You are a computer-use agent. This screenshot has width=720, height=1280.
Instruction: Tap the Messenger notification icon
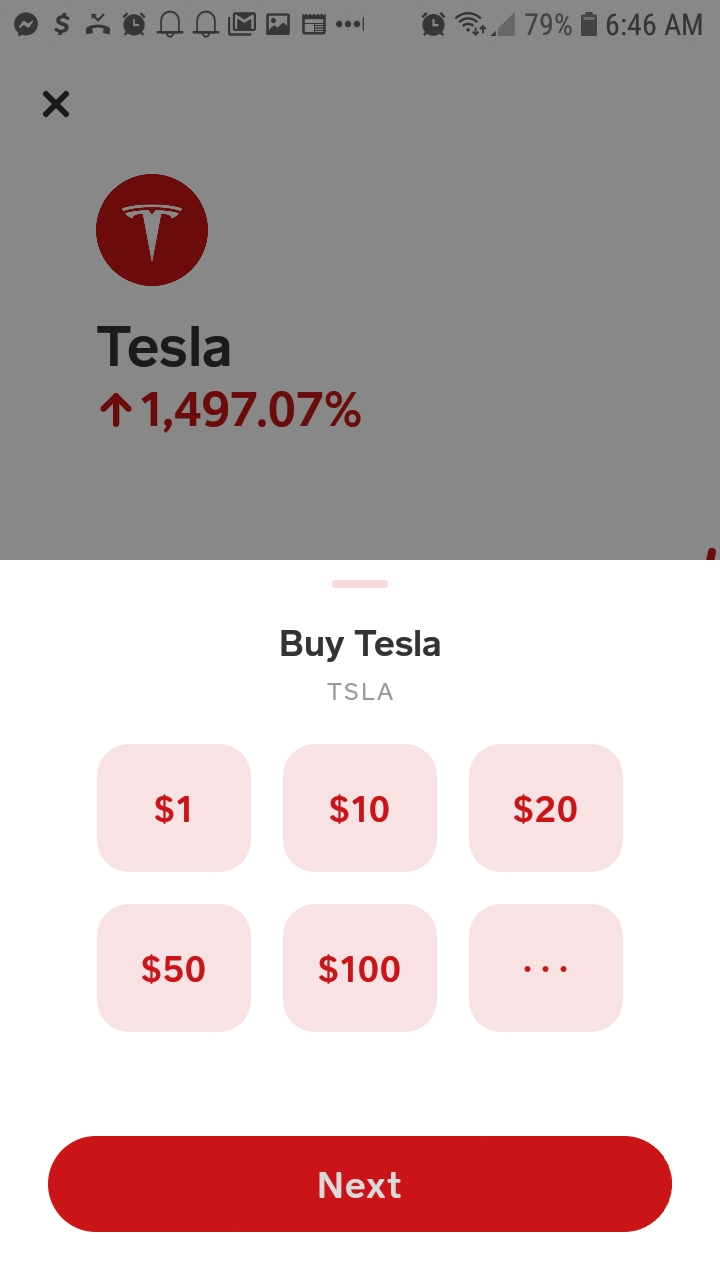pyautogui.click(x=26, y=24)
